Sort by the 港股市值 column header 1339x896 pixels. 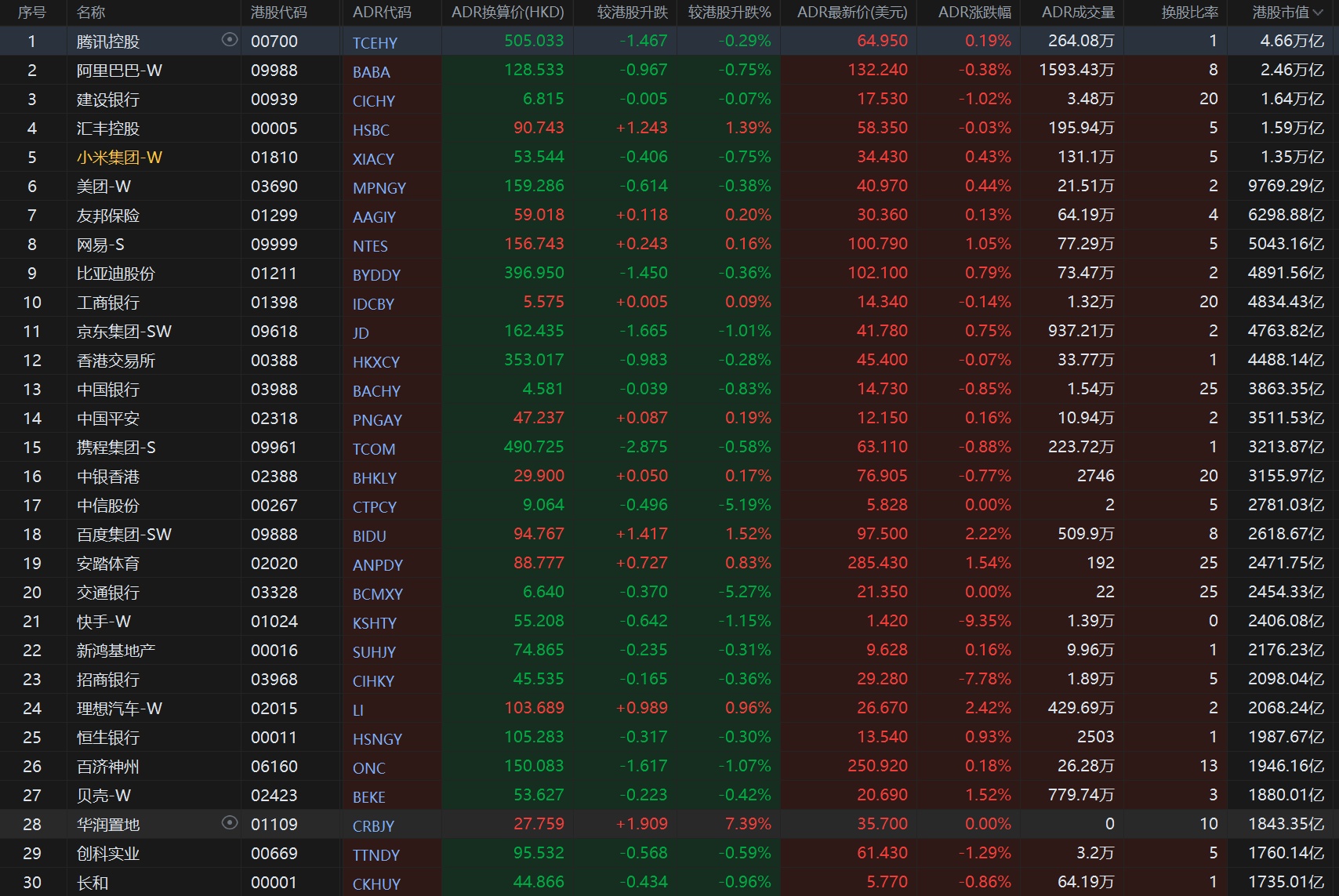tap(1287, 13)
